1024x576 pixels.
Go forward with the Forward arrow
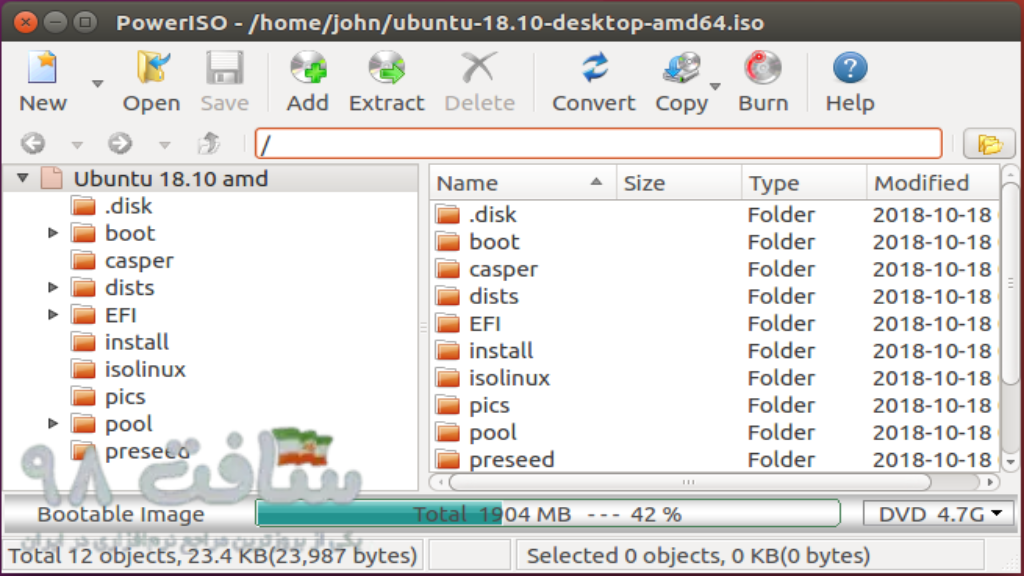(120, 143)
